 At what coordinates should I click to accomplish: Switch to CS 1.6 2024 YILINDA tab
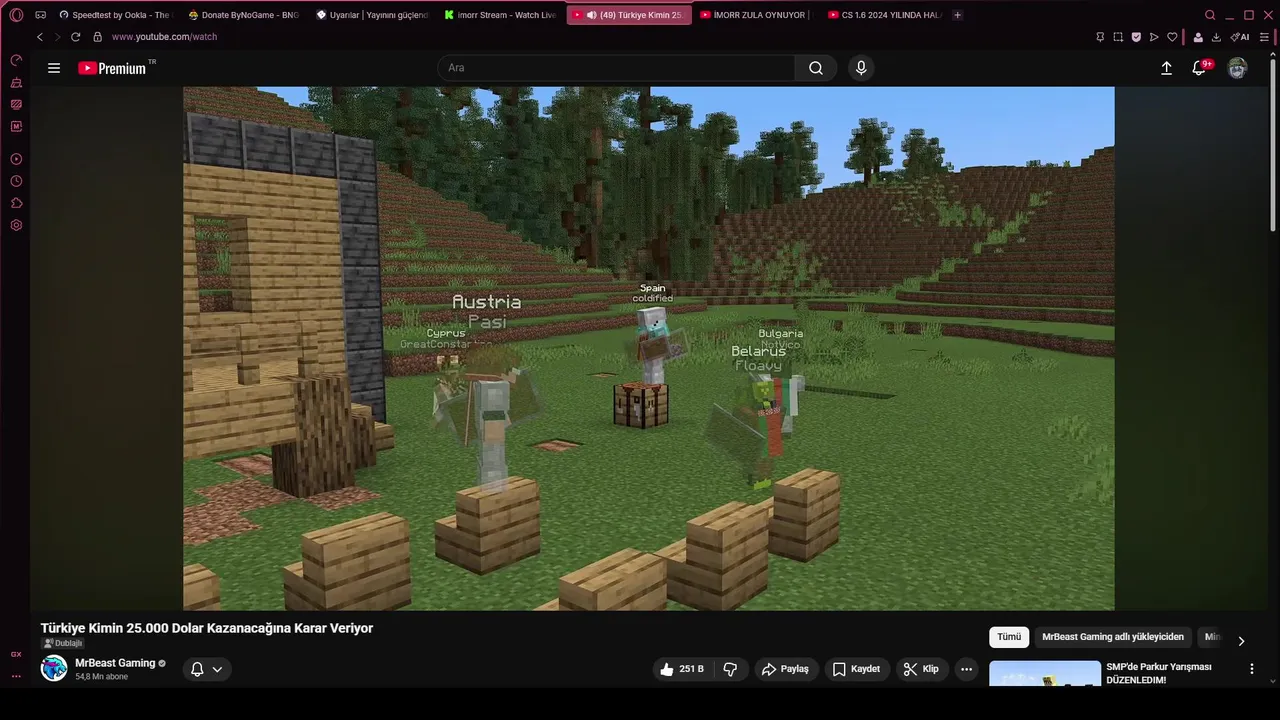pyautogui.click(x=884, y=15)
